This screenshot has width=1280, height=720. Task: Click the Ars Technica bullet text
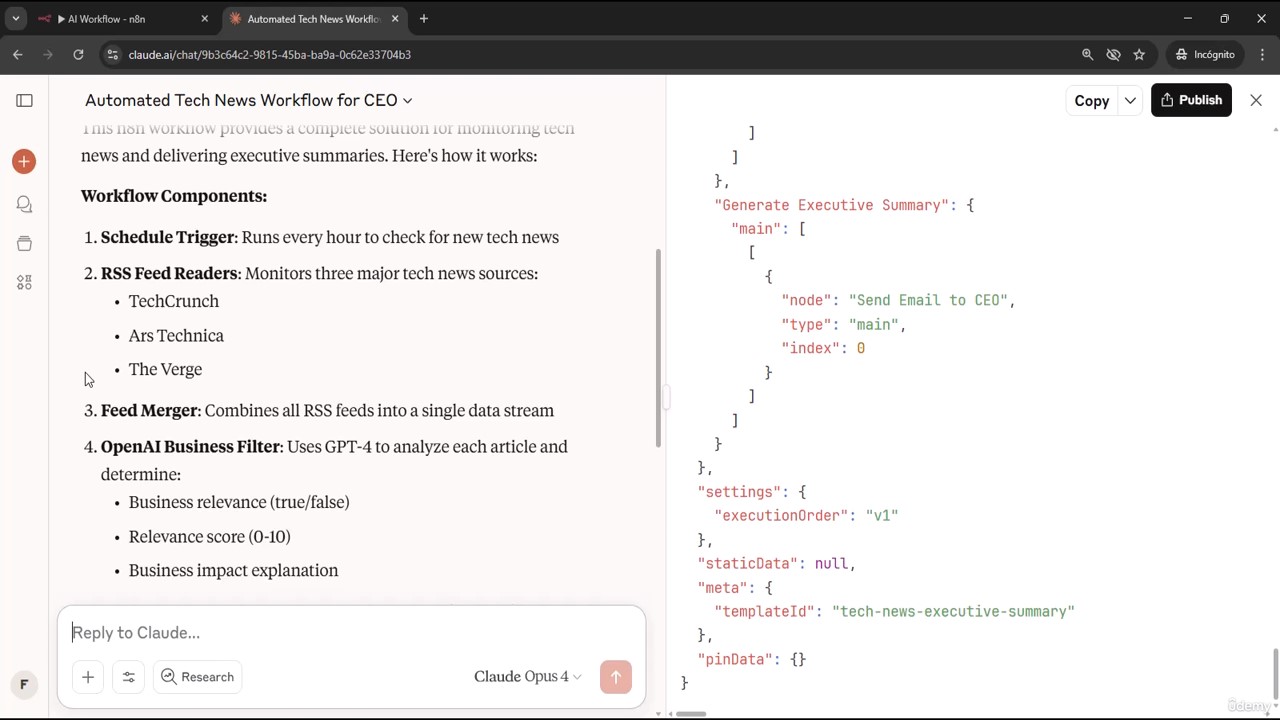(176, 336)
